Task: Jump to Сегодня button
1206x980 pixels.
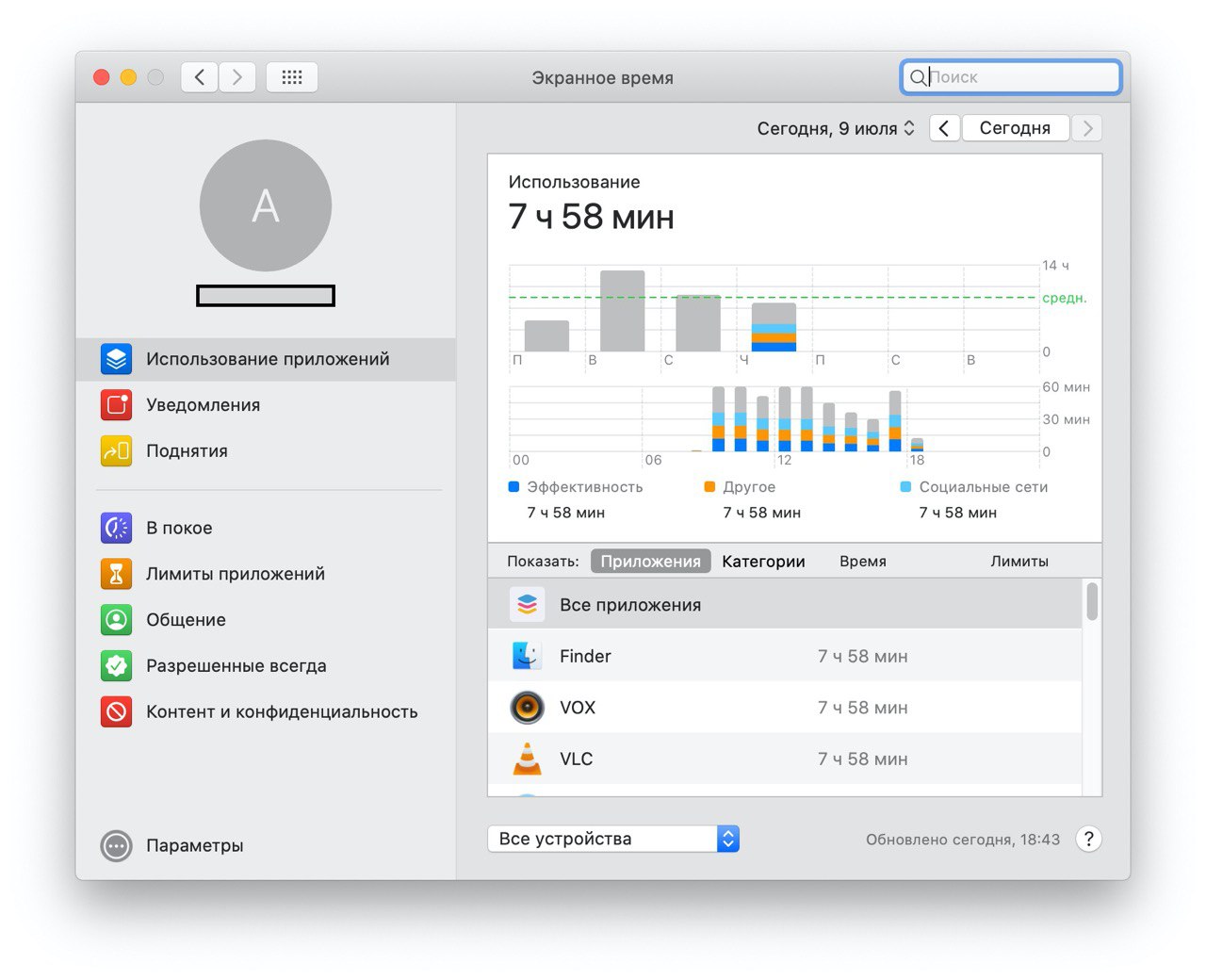Action: (x=1015, y=128)
